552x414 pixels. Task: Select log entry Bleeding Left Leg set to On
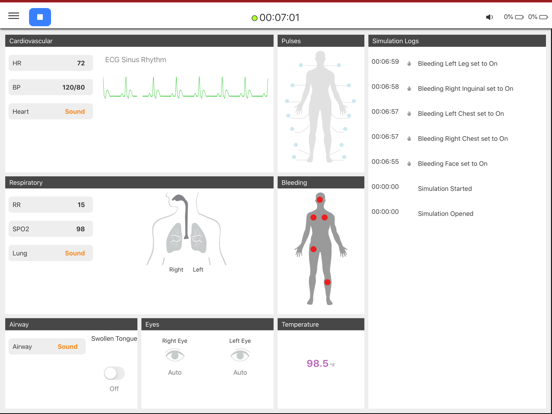point(457,64)
